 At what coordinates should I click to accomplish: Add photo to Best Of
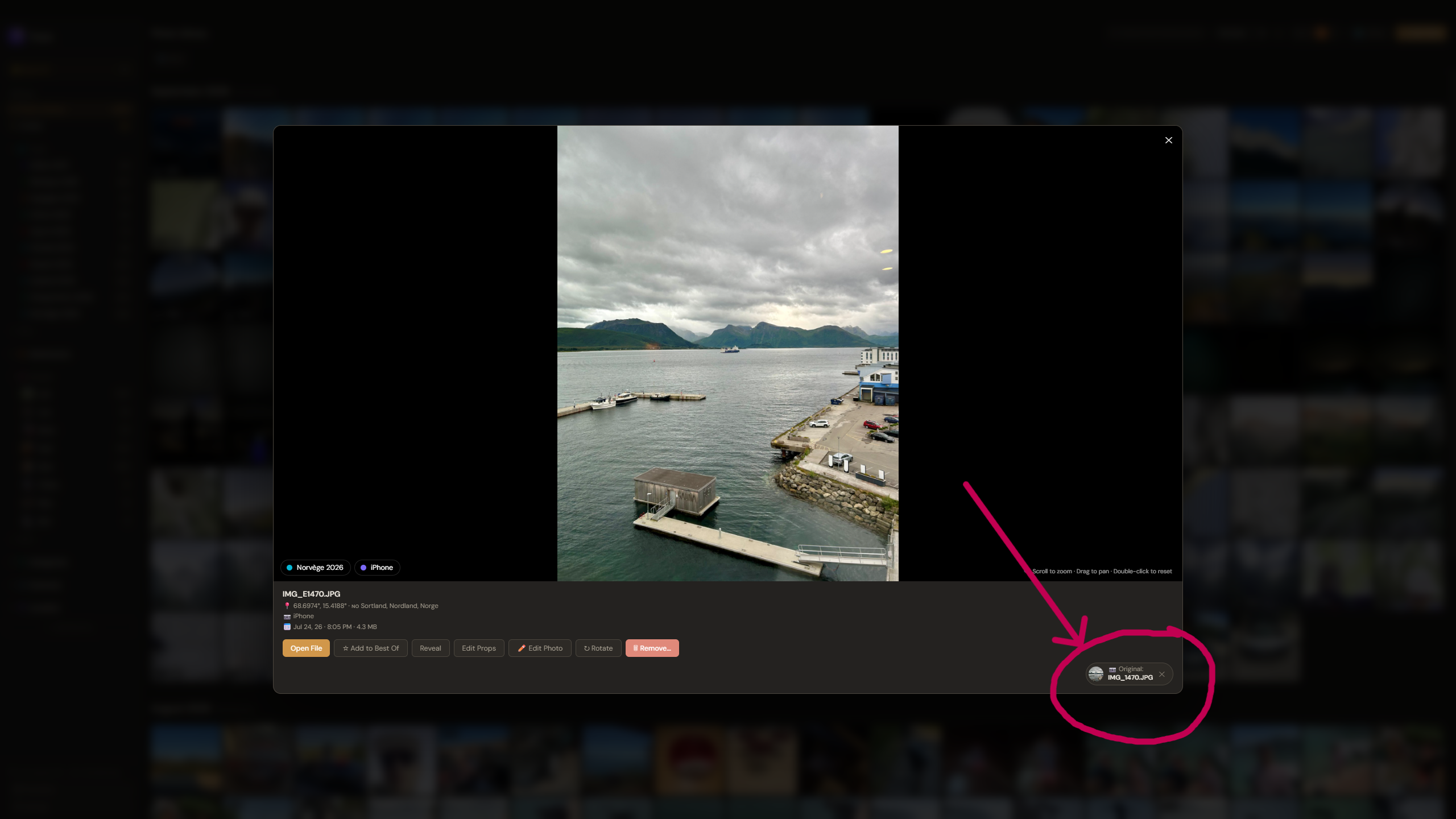(371, 648)
